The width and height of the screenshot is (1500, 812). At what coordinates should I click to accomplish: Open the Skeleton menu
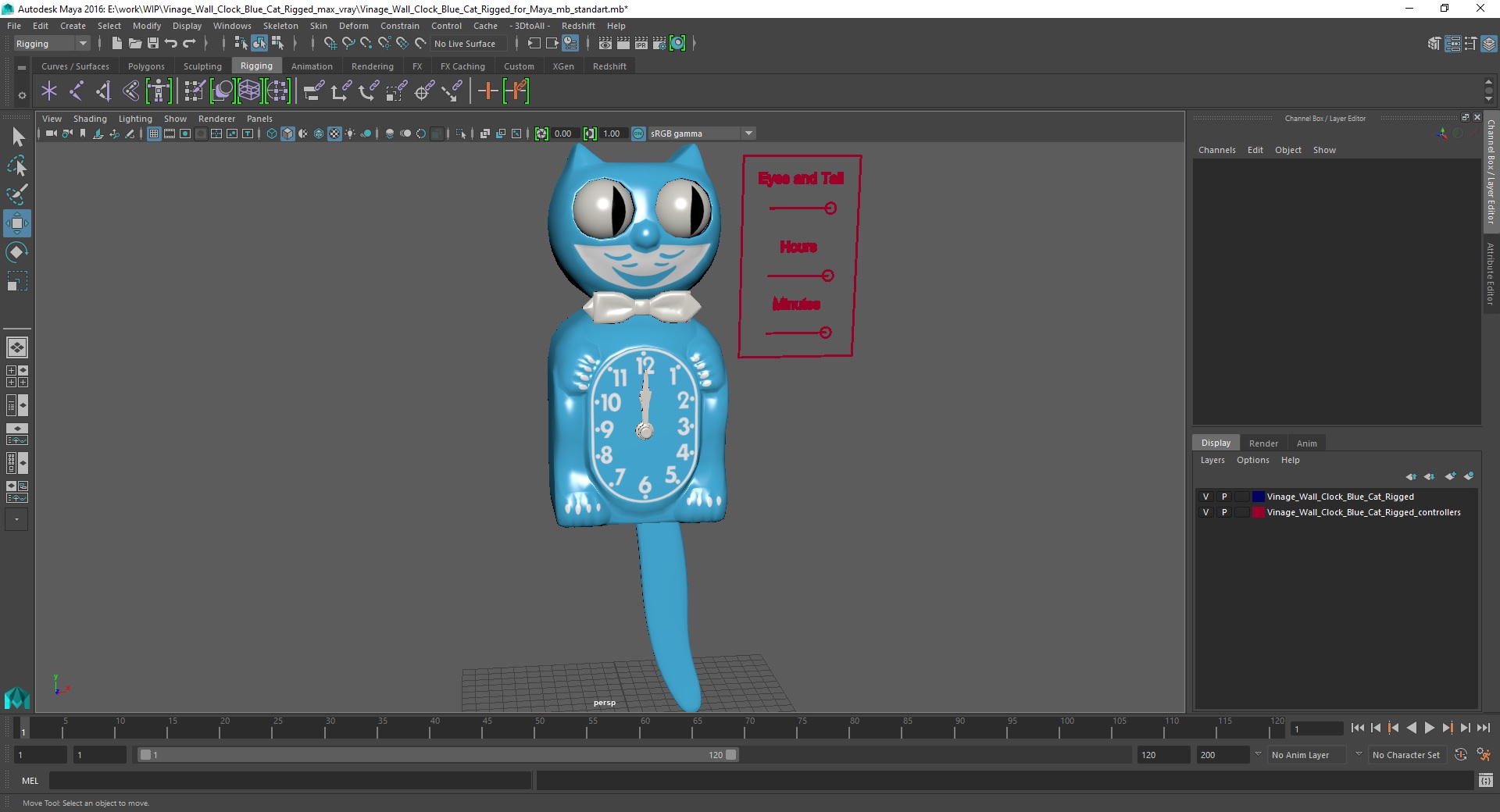[x=280, y=26]
